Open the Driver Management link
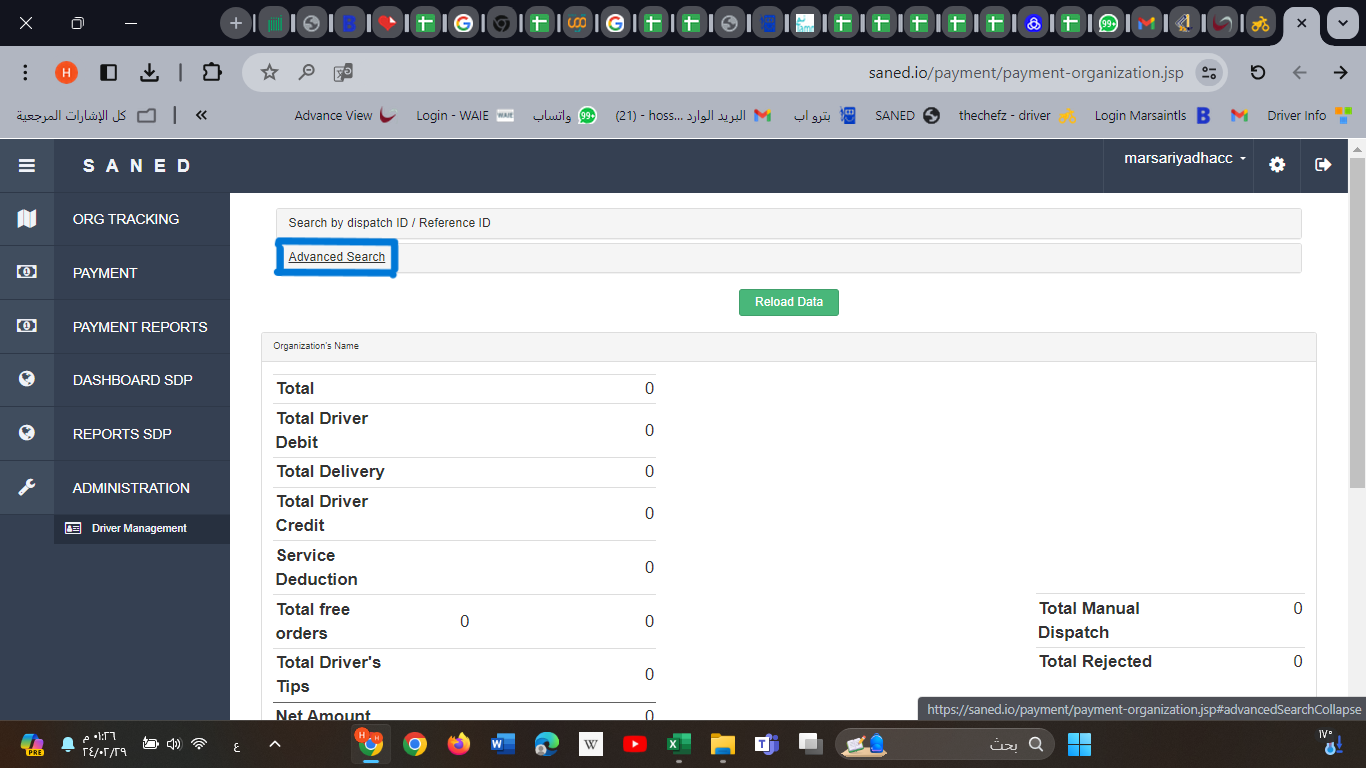 tap(139, 528)
